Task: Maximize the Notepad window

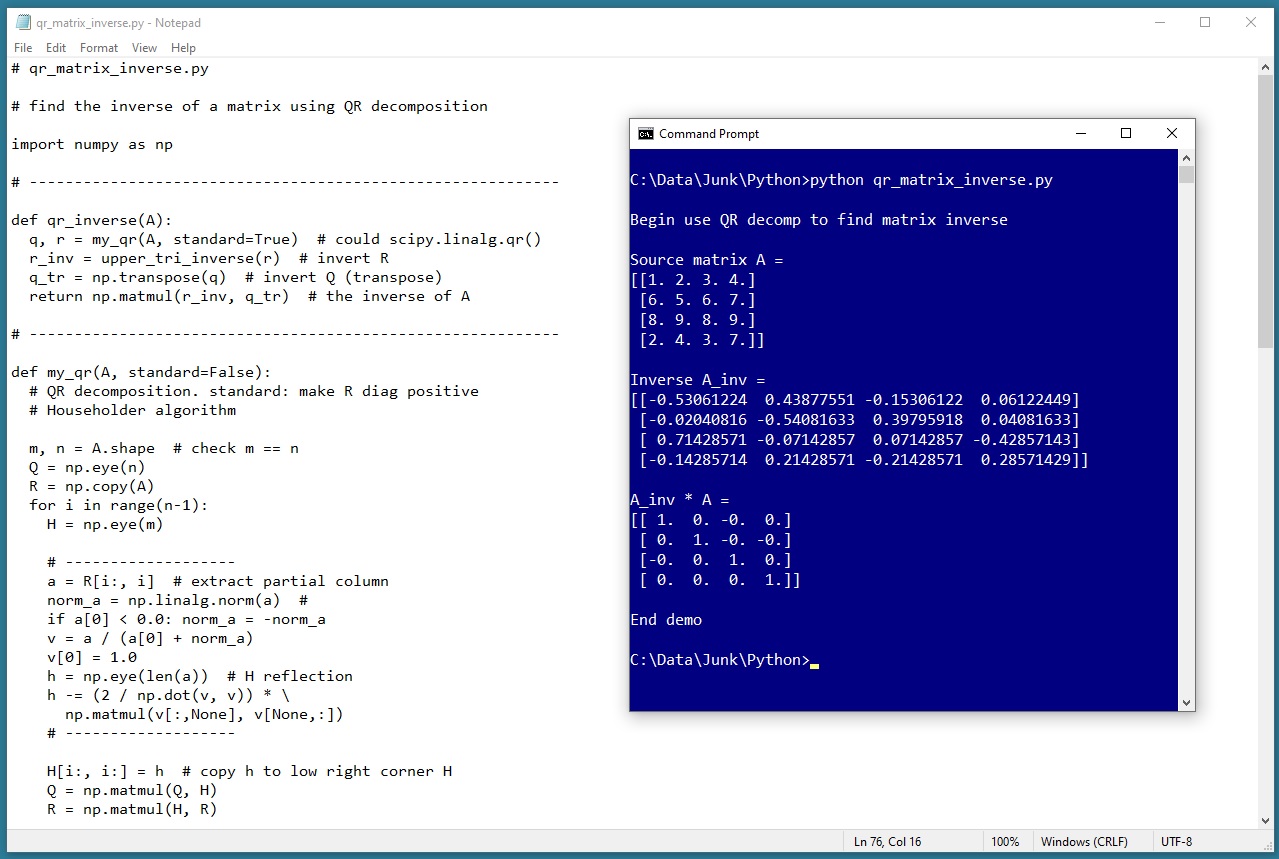Action: pos(1205,23)
